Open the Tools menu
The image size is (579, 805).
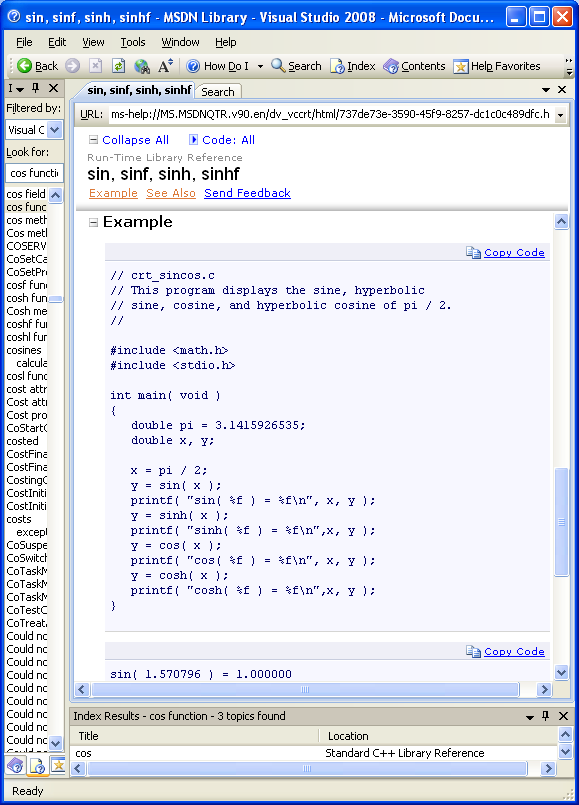(132, 42)
